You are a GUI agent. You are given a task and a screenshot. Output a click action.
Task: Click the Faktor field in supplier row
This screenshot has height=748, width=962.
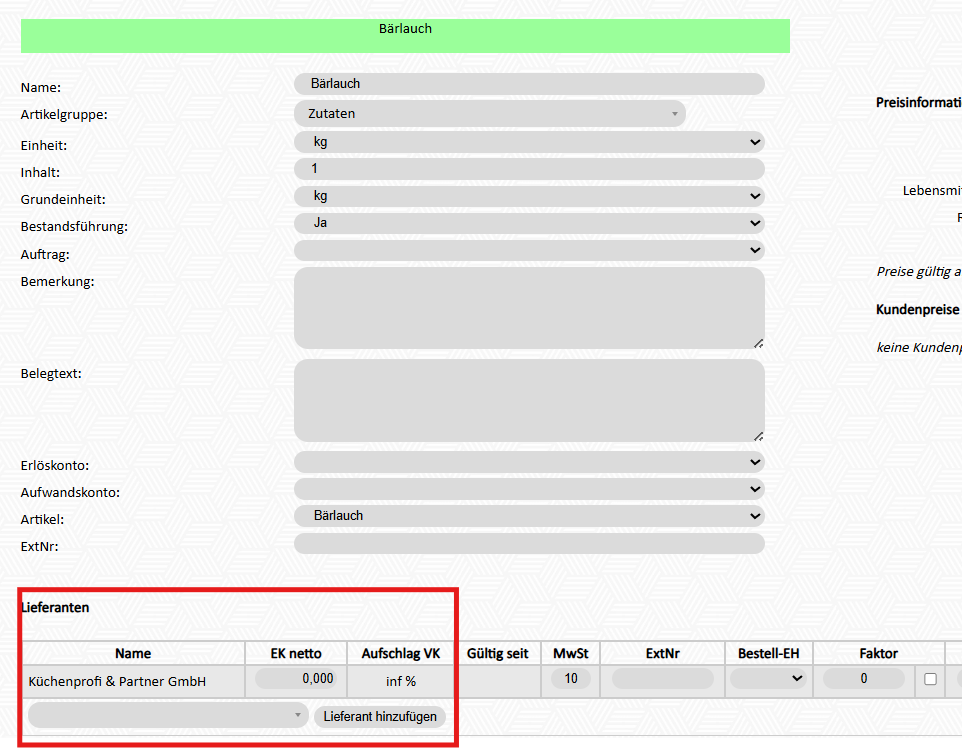pos(864,679)
